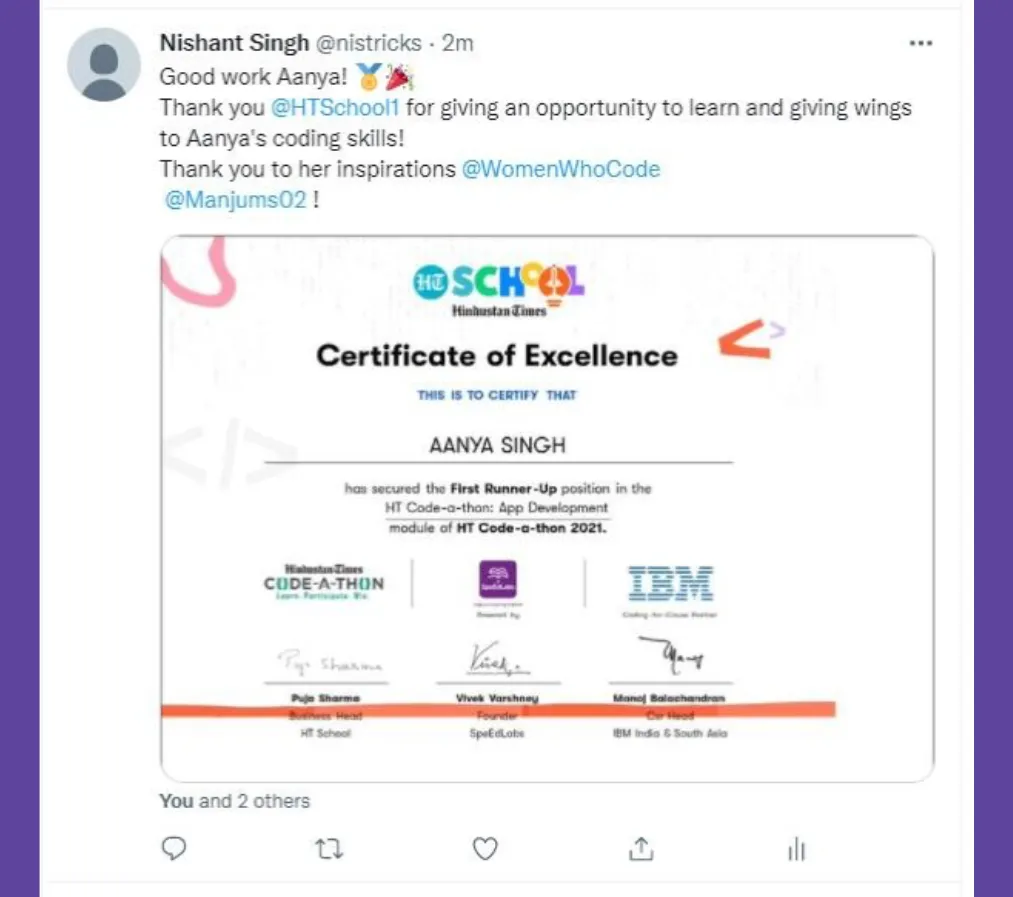
Task: View tweet analytics bar chart icon
Action: 797,849
